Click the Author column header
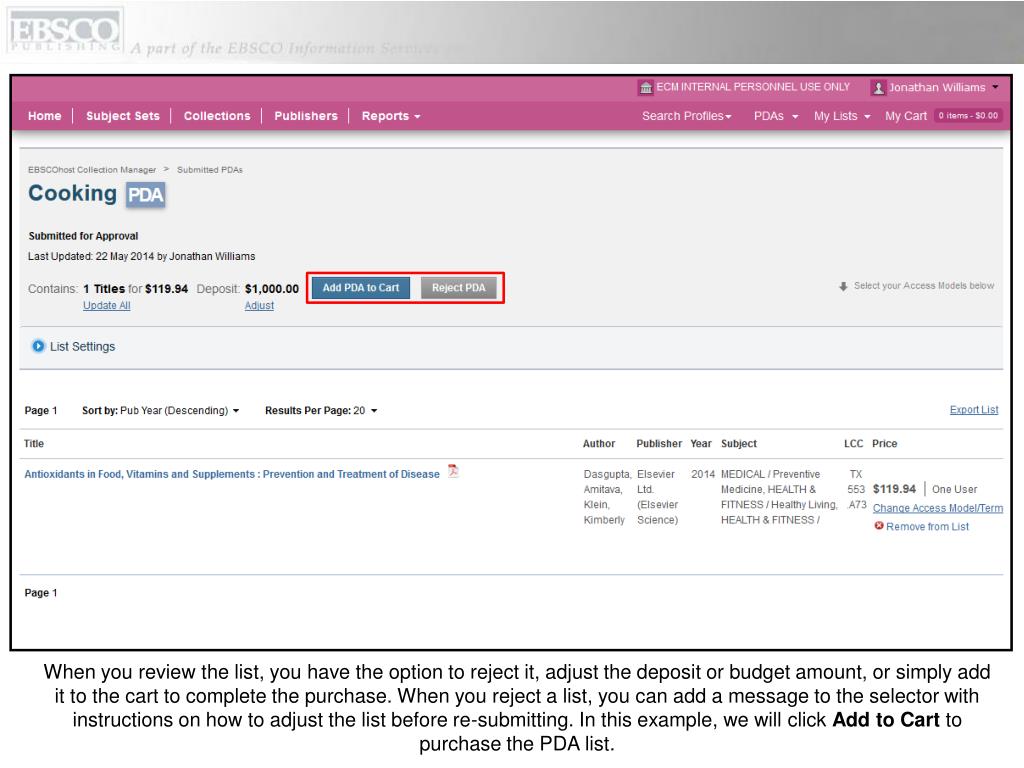The height and width of the screenshot is (768, 1024). pos(599,443)
